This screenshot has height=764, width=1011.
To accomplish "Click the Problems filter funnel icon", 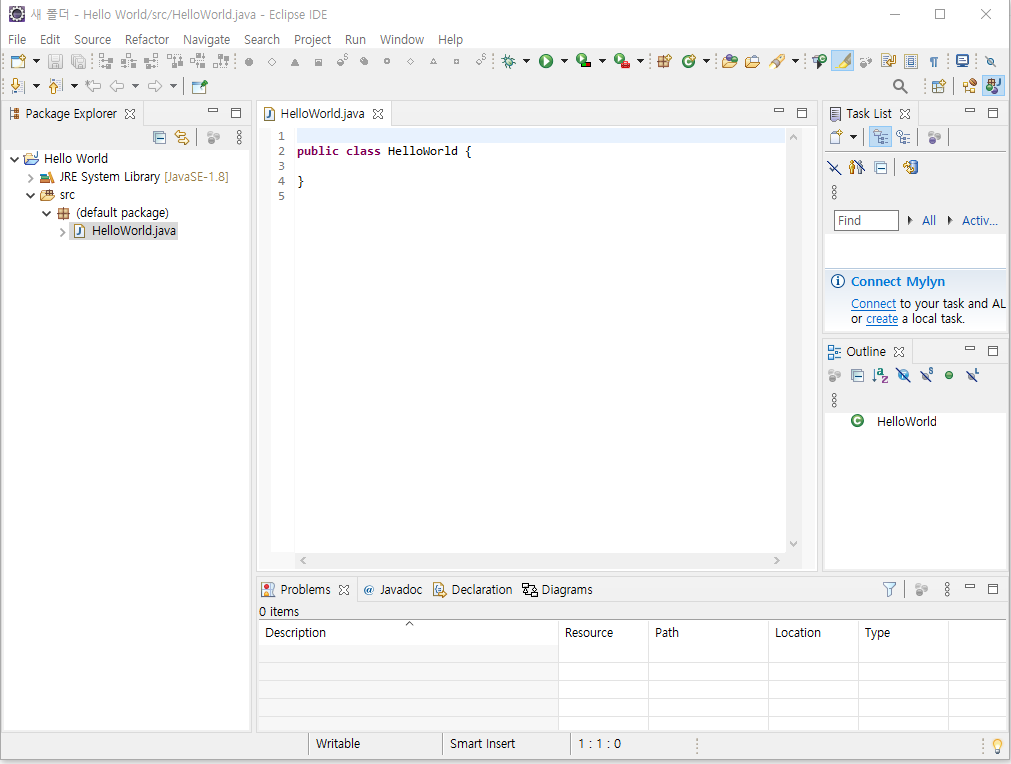I will click(x=889, y=589).
